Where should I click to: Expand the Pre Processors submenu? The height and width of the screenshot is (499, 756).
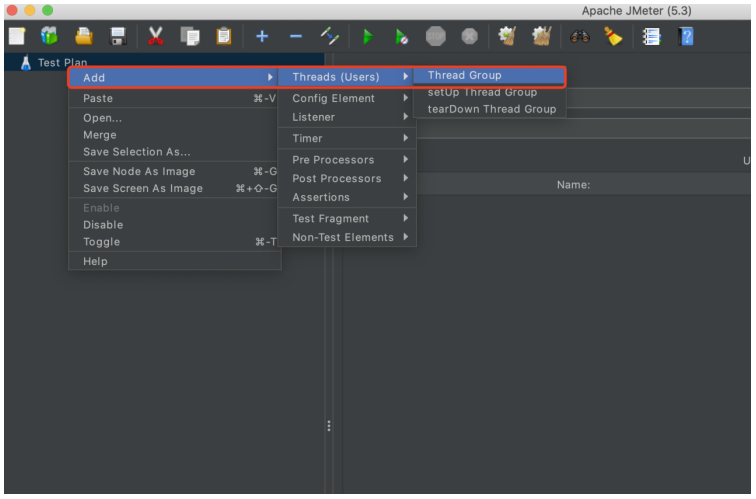347,160
